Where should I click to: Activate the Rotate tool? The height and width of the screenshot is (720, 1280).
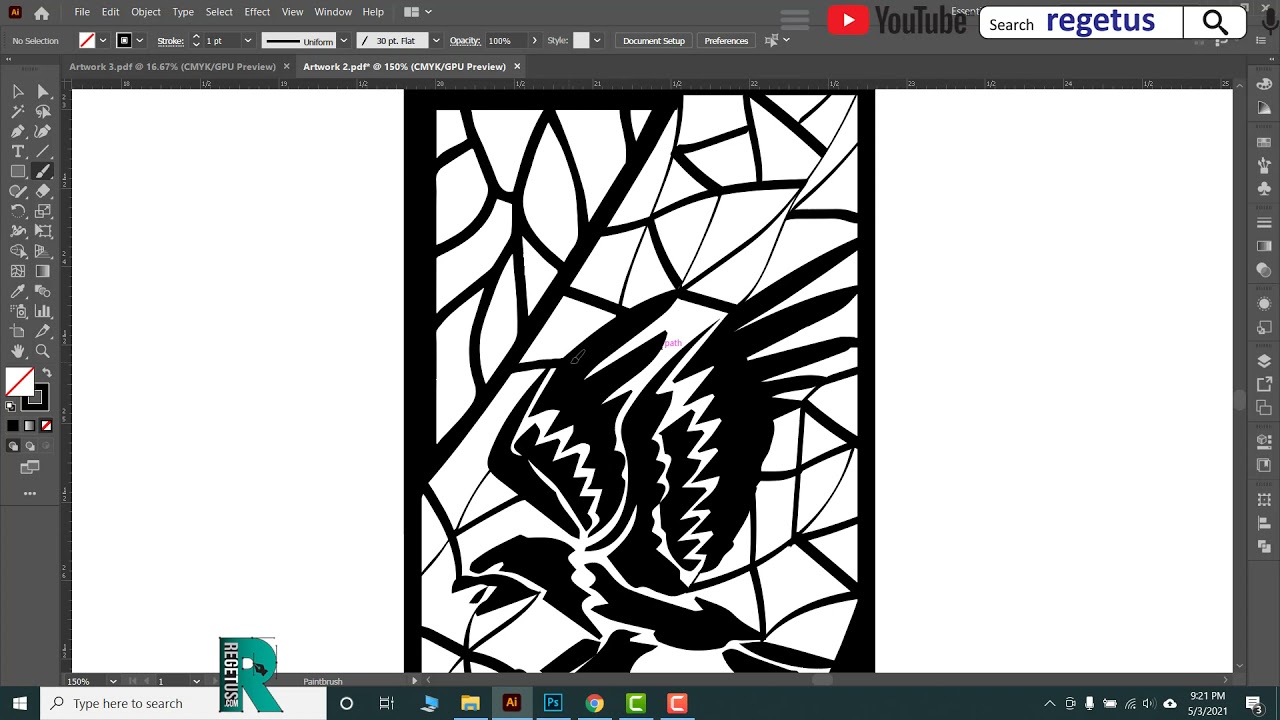coord(18,212)
